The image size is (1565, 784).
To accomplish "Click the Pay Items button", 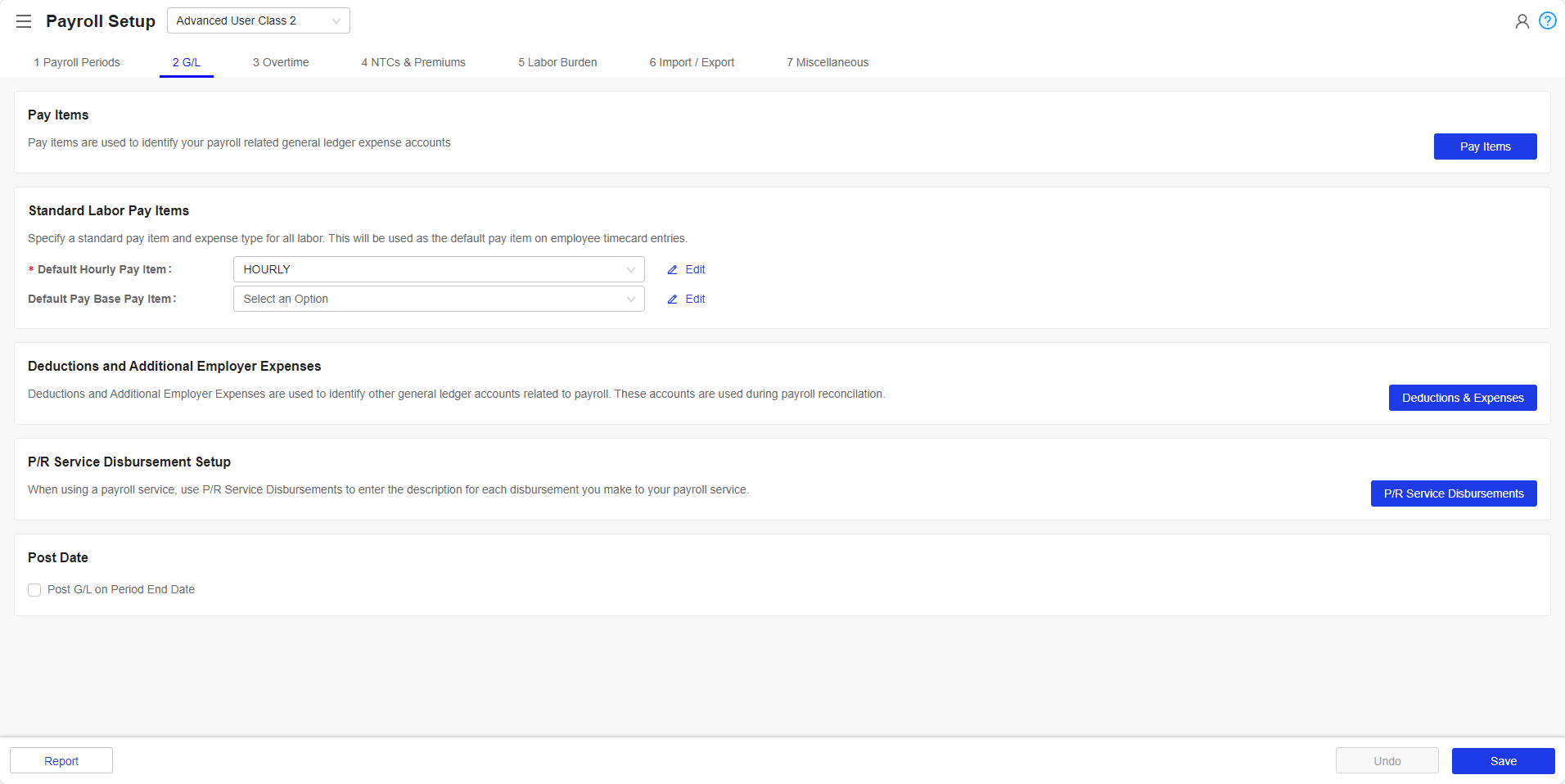I will click(x=1485, y=147).
